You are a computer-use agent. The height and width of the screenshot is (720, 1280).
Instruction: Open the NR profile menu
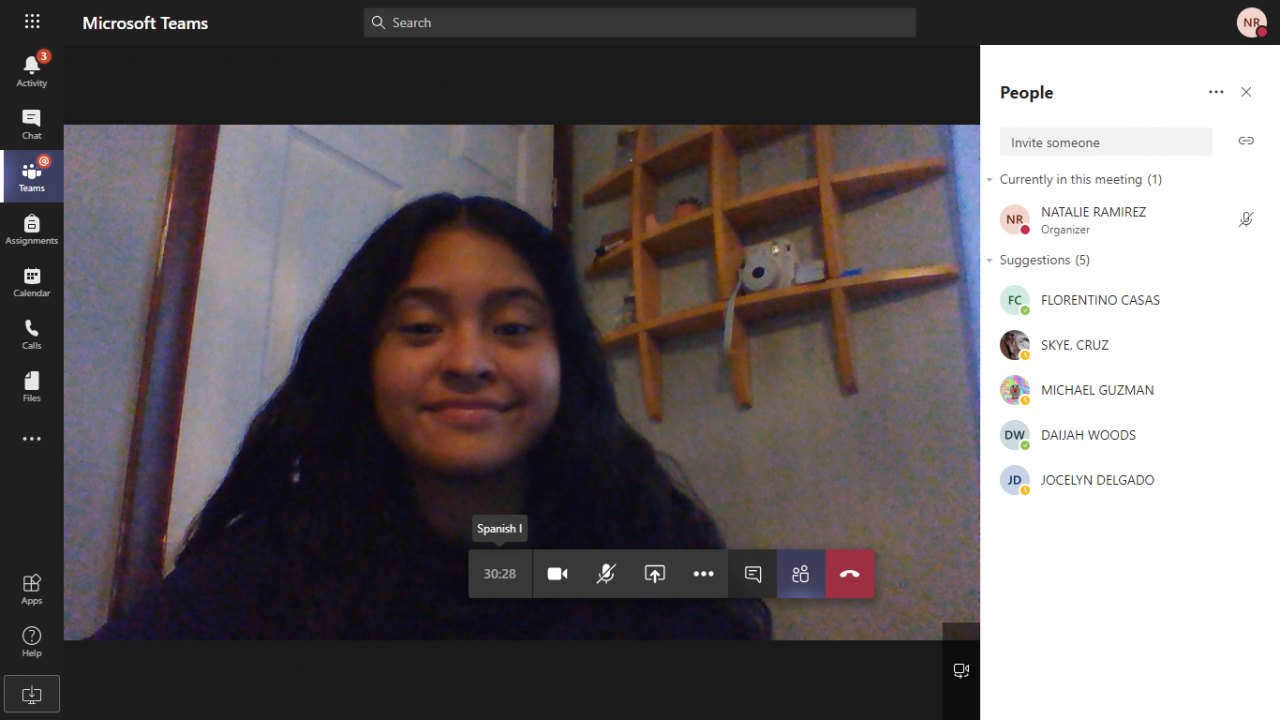(1252, 22)
